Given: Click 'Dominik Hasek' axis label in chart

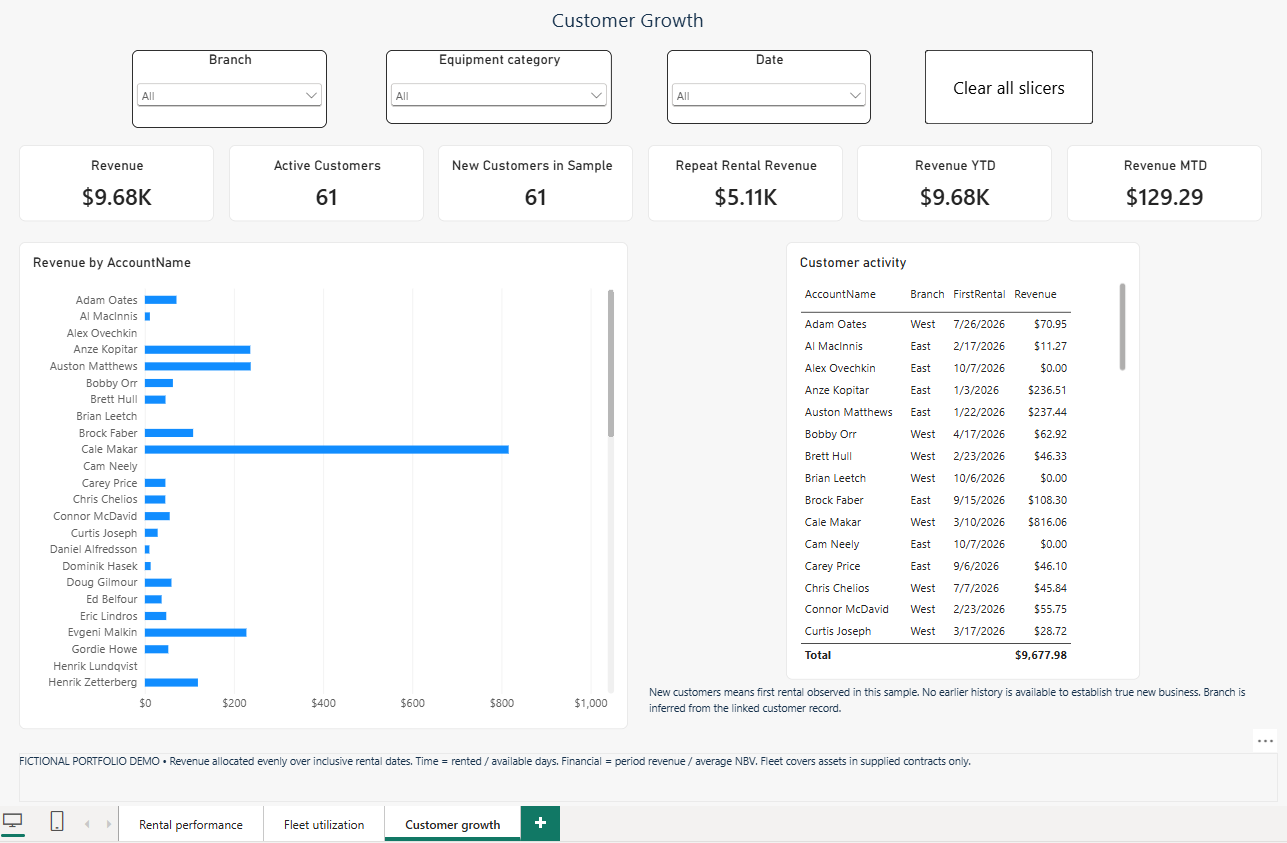Looking at the screenshot, I should [100, 566].
